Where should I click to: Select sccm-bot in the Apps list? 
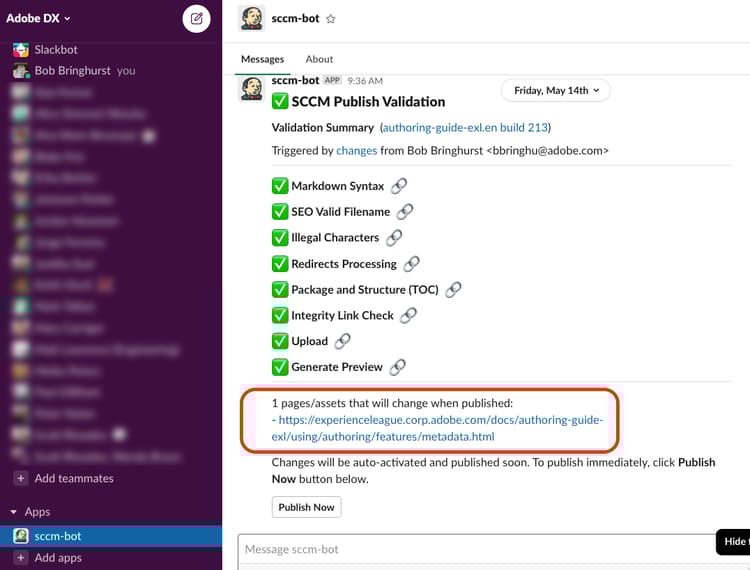tap(111, 536)
